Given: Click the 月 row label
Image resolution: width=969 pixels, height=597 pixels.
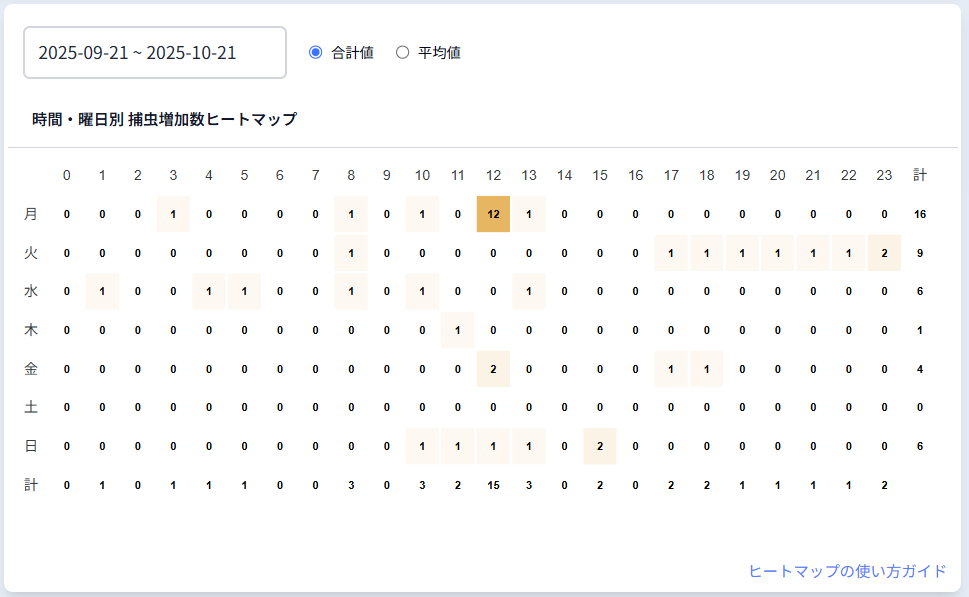Looking at the screenshot, I should (x=31, y=214).
